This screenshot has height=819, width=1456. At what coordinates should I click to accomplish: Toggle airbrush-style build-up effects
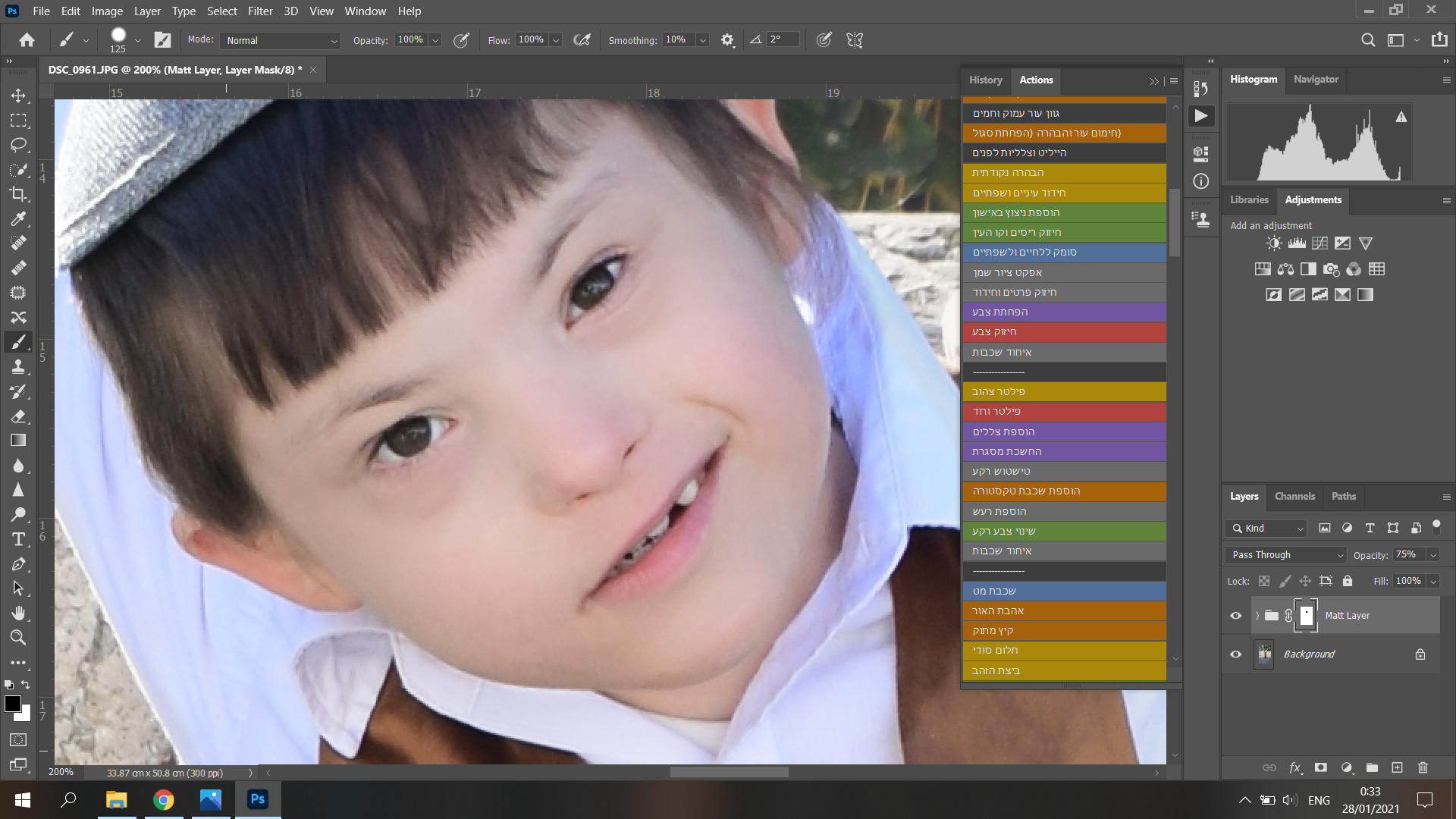click(582, 40)
